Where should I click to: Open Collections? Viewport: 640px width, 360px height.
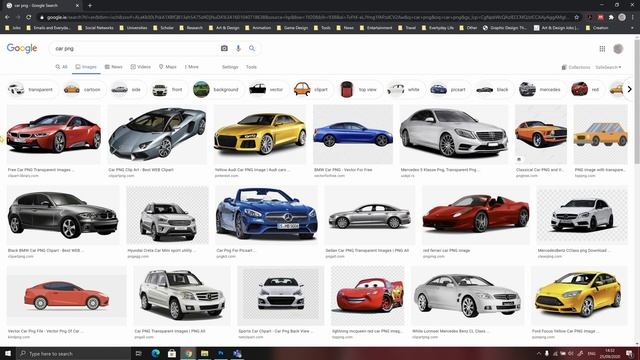(576, 67)
